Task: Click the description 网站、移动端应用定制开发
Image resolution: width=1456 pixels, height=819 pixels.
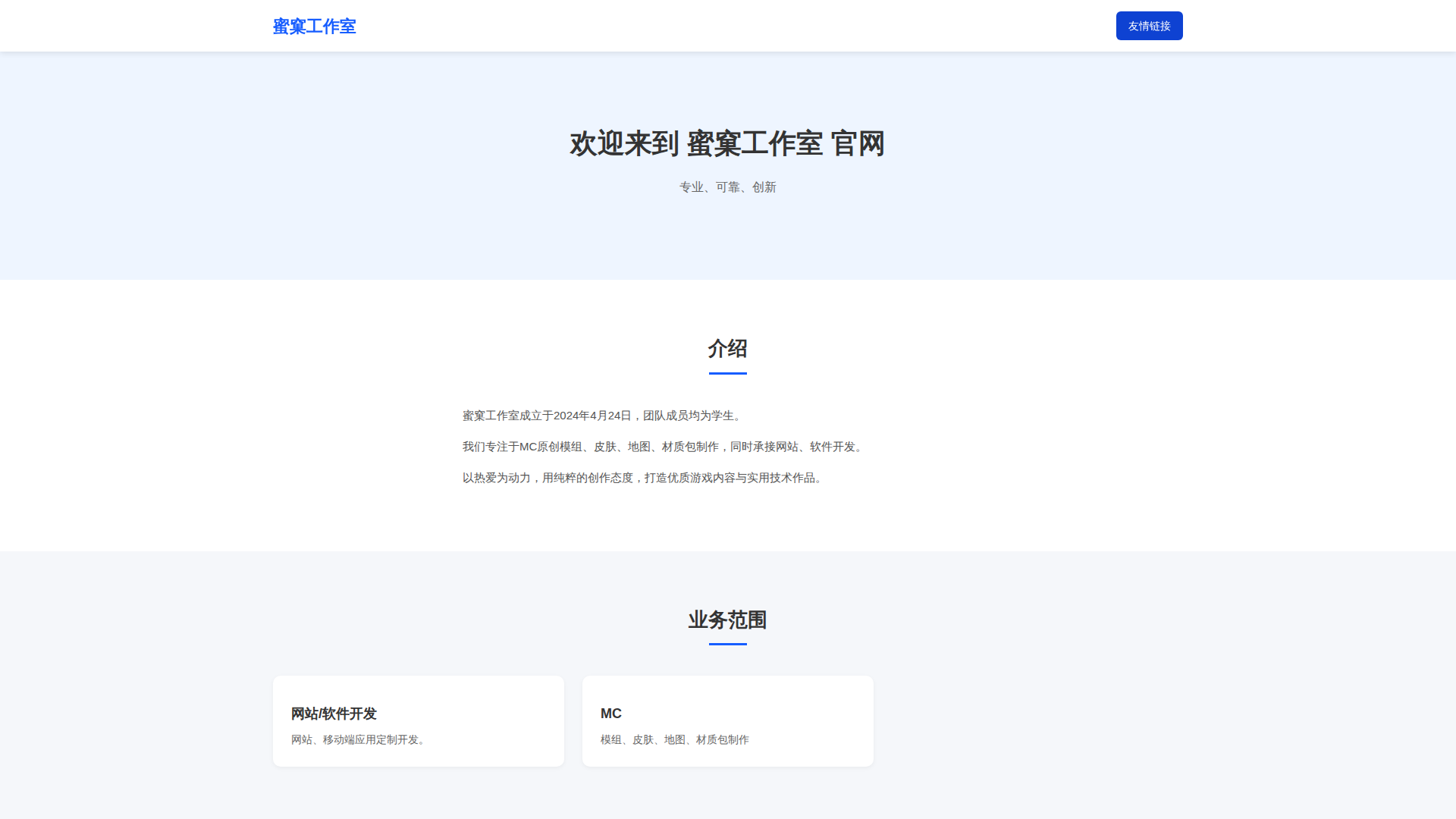Action: [359, 739]
